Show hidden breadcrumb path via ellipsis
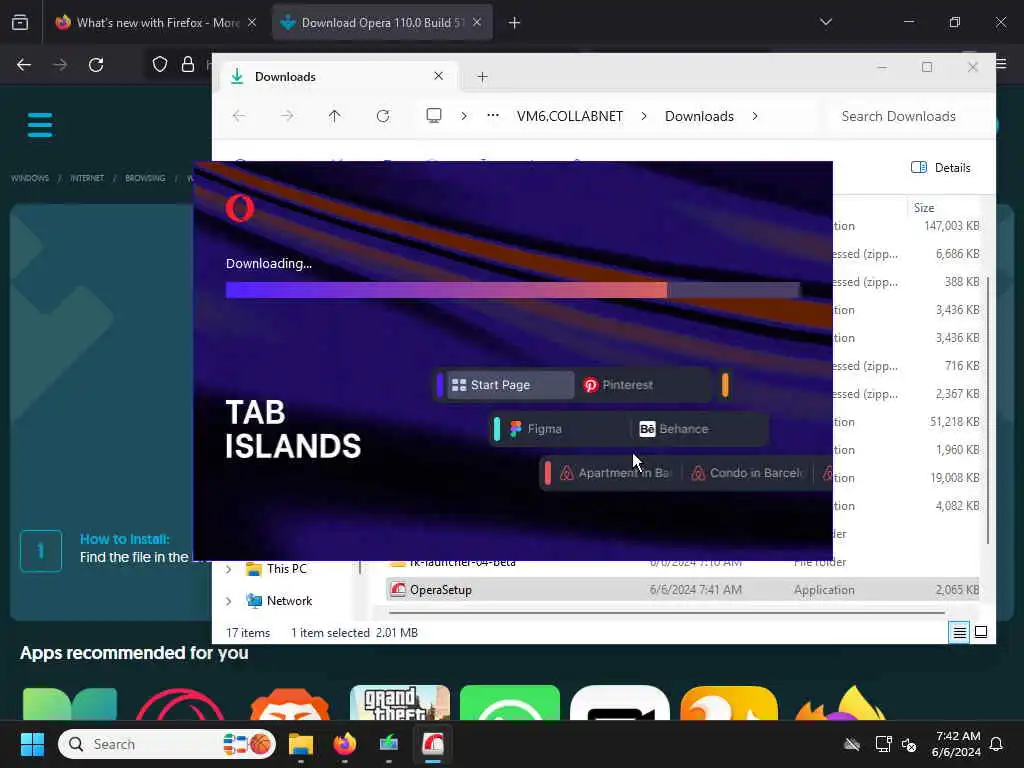1024x768 pixels. click(x=493, y=116)
